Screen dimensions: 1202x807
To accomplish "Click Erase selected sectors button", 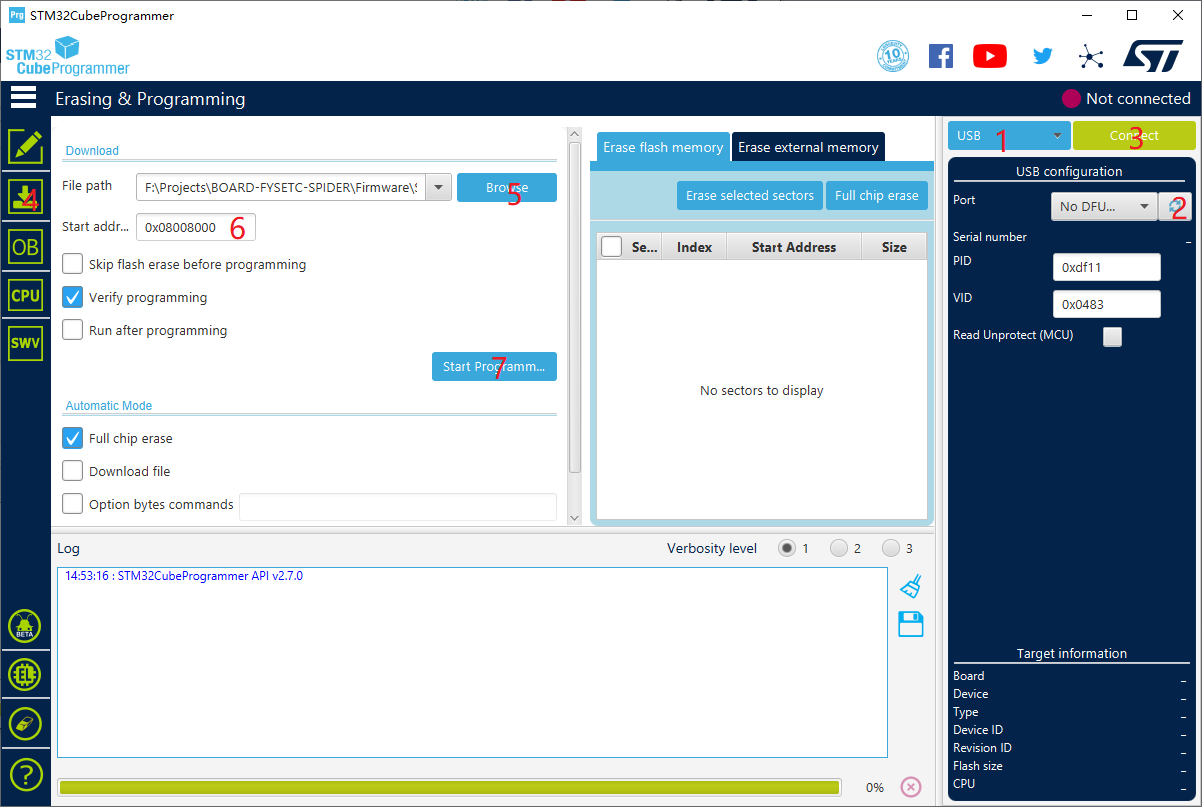I will point(750,195).
